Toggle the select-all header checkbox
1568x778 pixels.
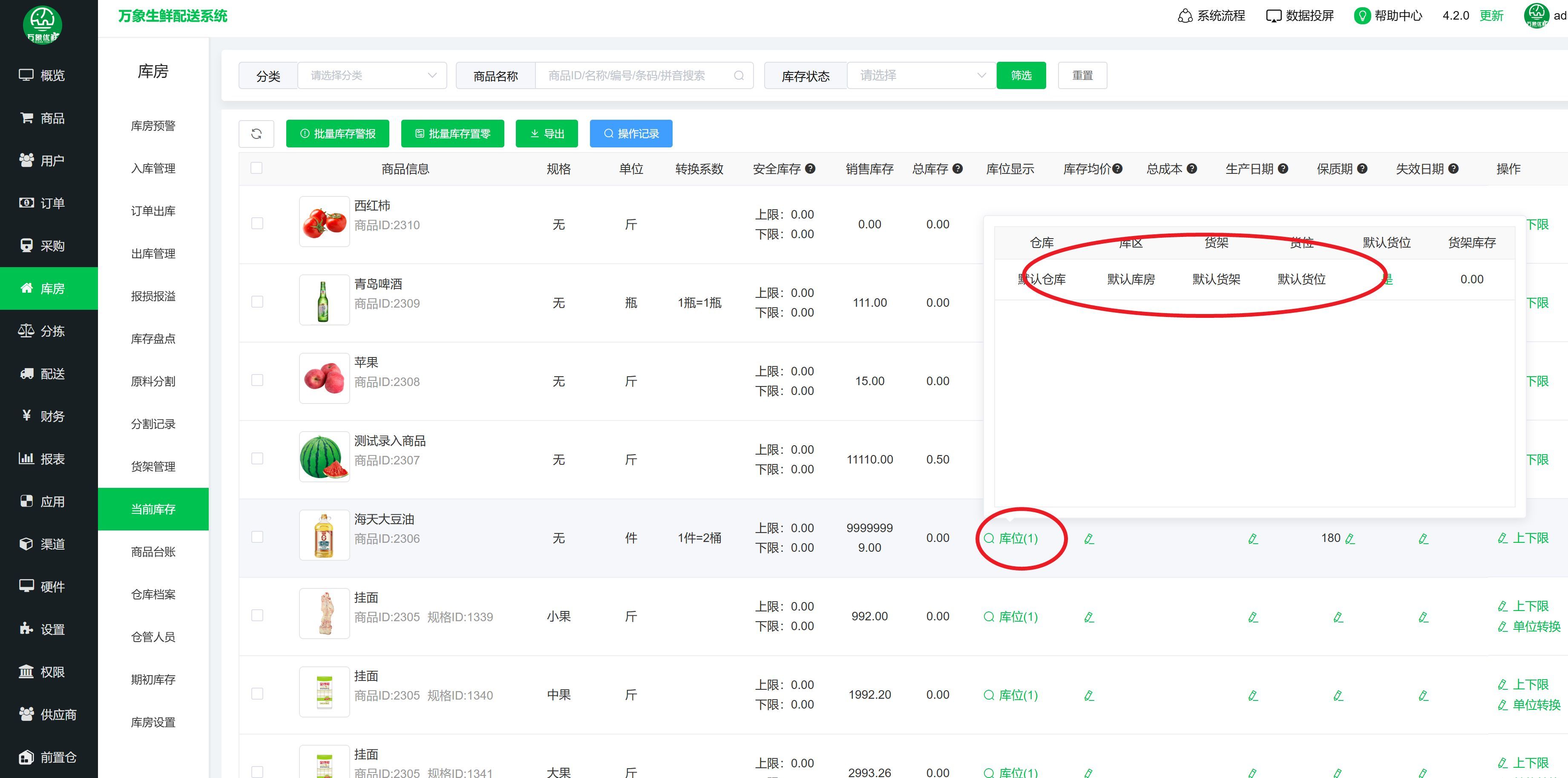[x=256, y=168]
